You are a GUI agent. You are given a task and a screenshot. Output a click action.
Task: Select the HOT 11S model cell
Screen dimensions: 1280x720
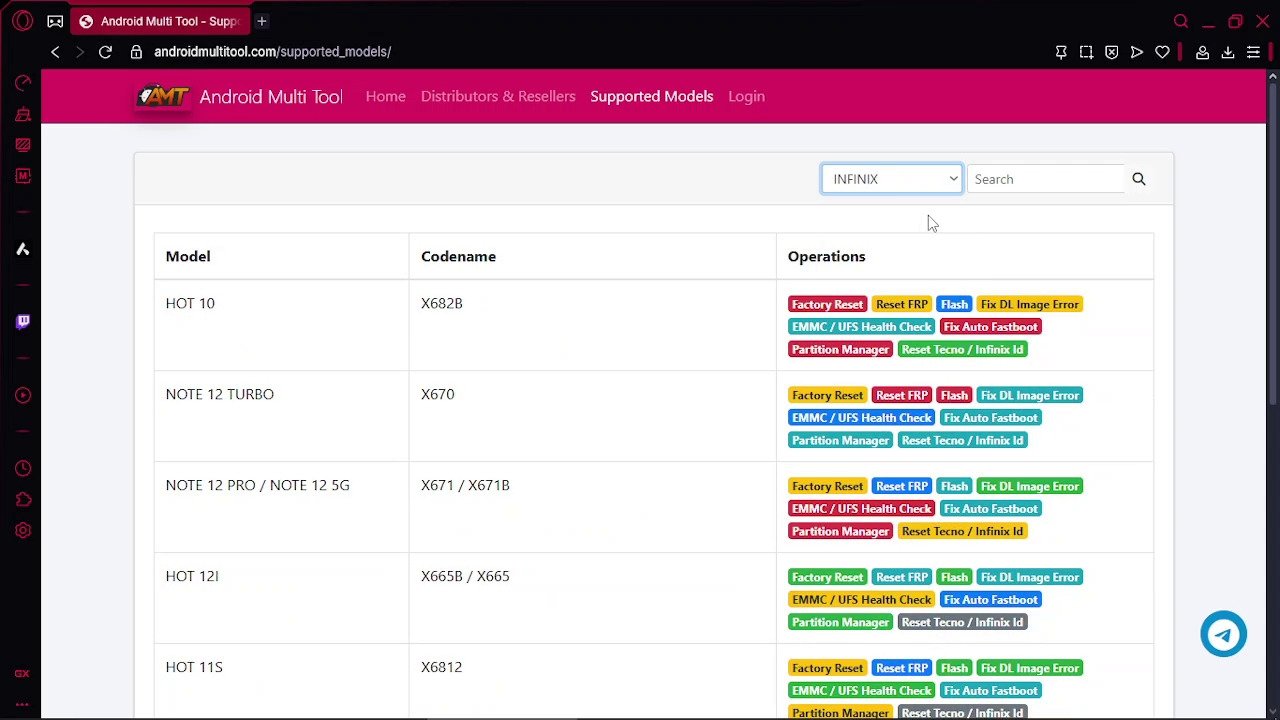281,681
